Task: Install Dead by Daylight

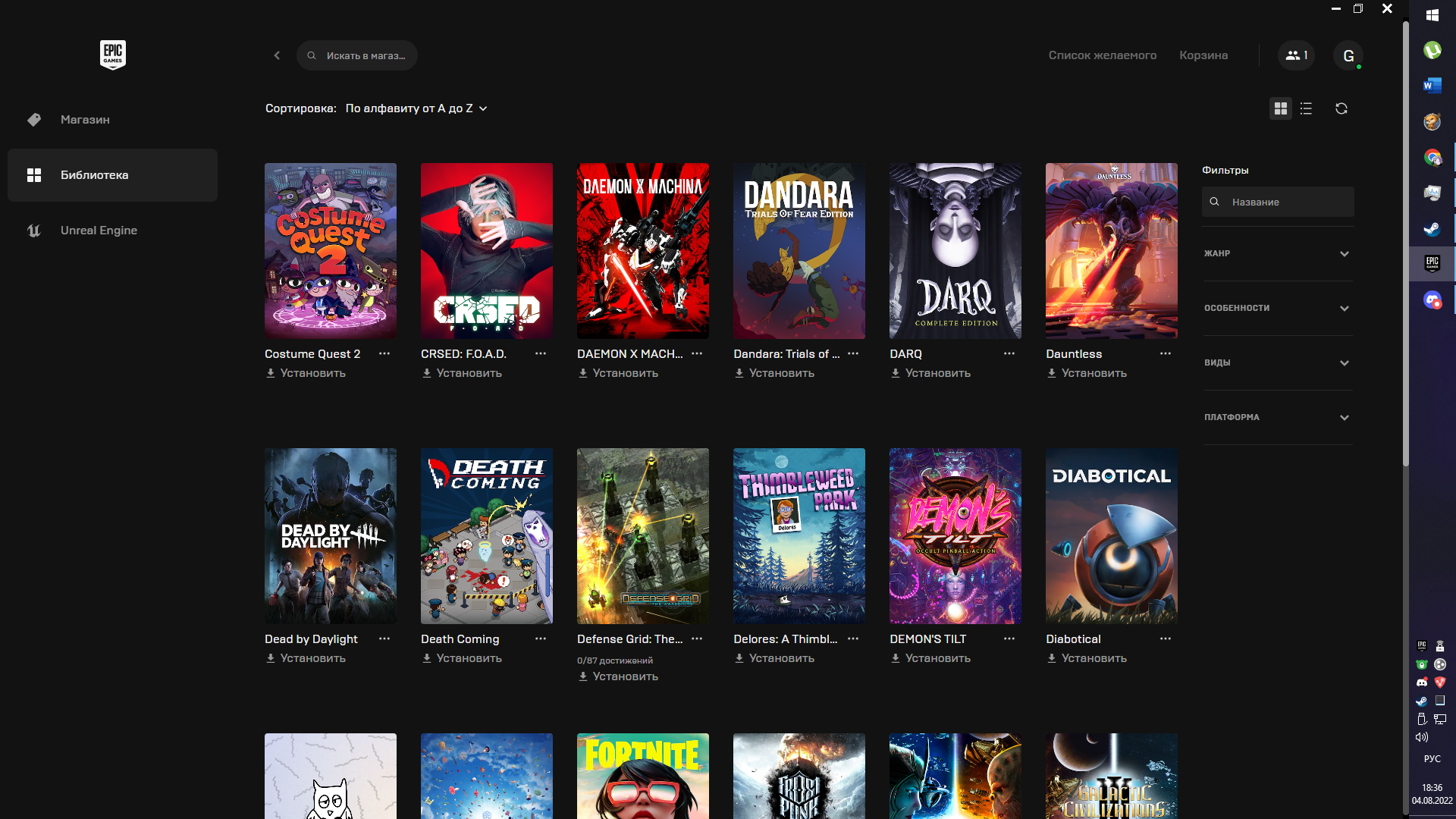Action: [x=306, y=658]
